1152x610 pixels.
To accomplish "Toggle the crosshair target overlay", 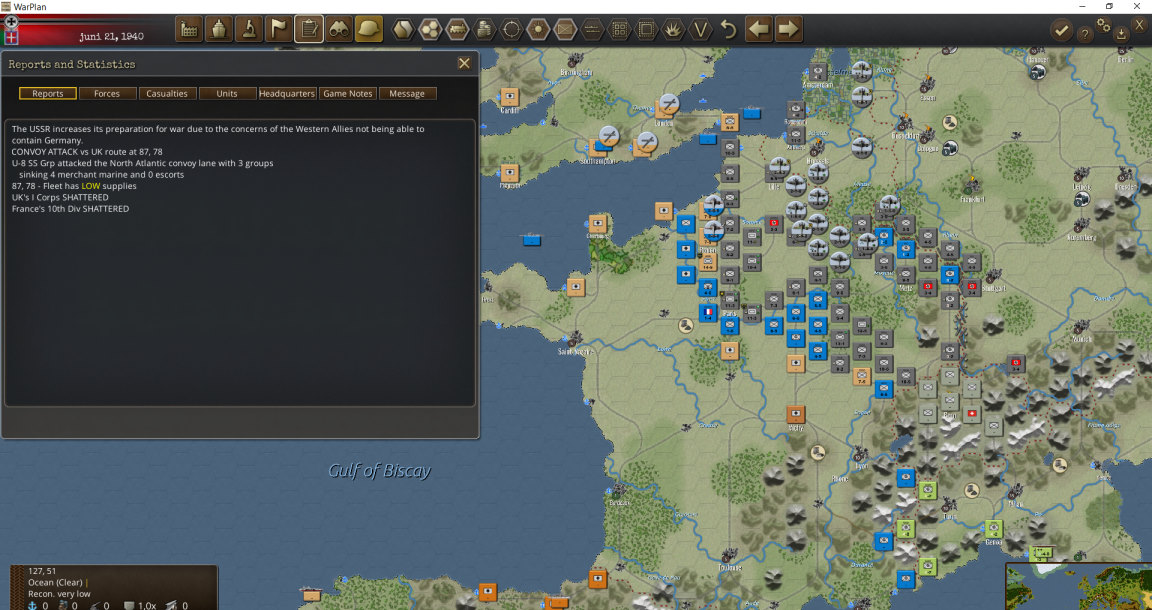I will pyautogui.click(x=511, y=30).
